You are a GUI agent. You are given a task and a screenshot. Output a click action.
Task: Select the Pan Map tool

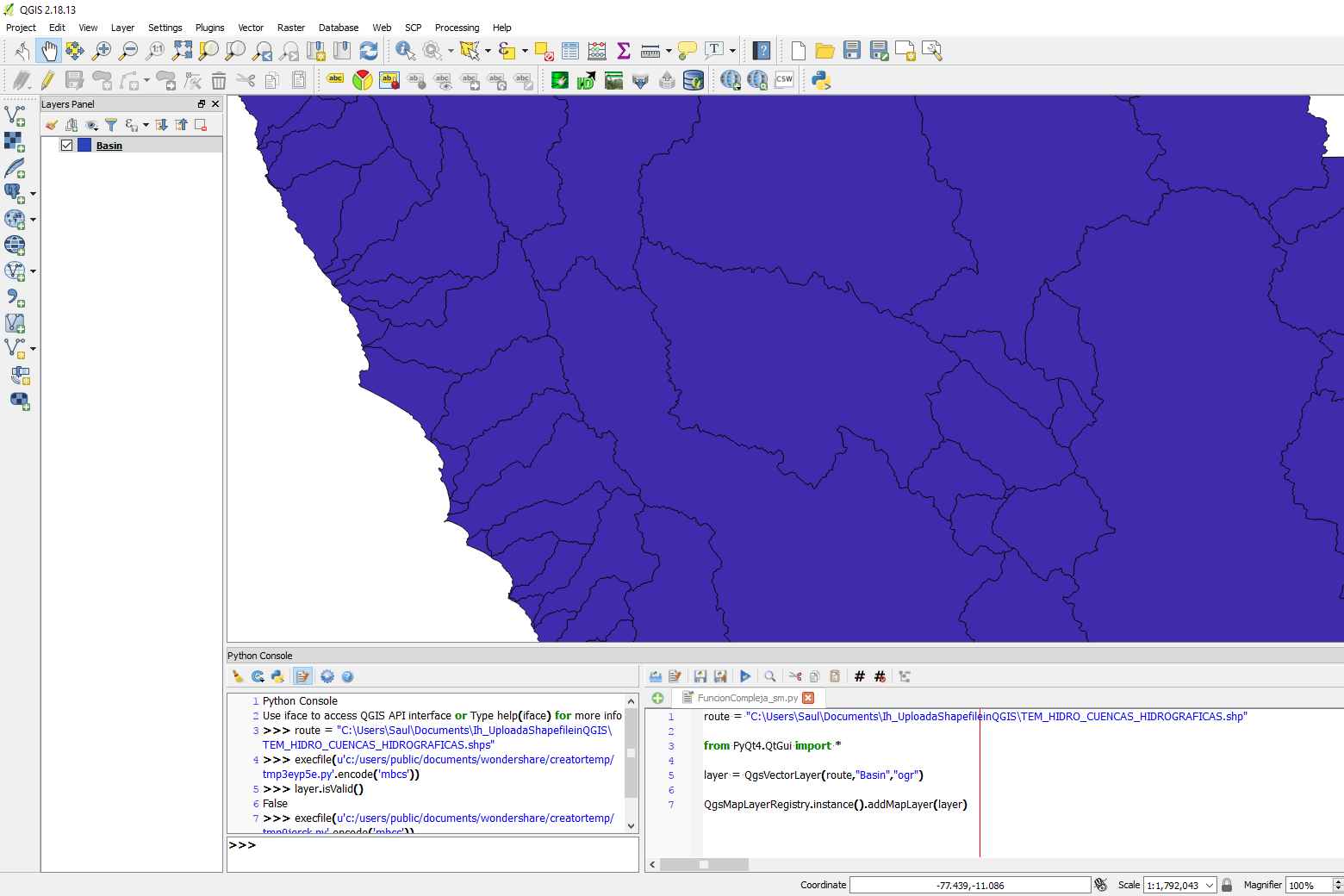click(x=49, y=50)
